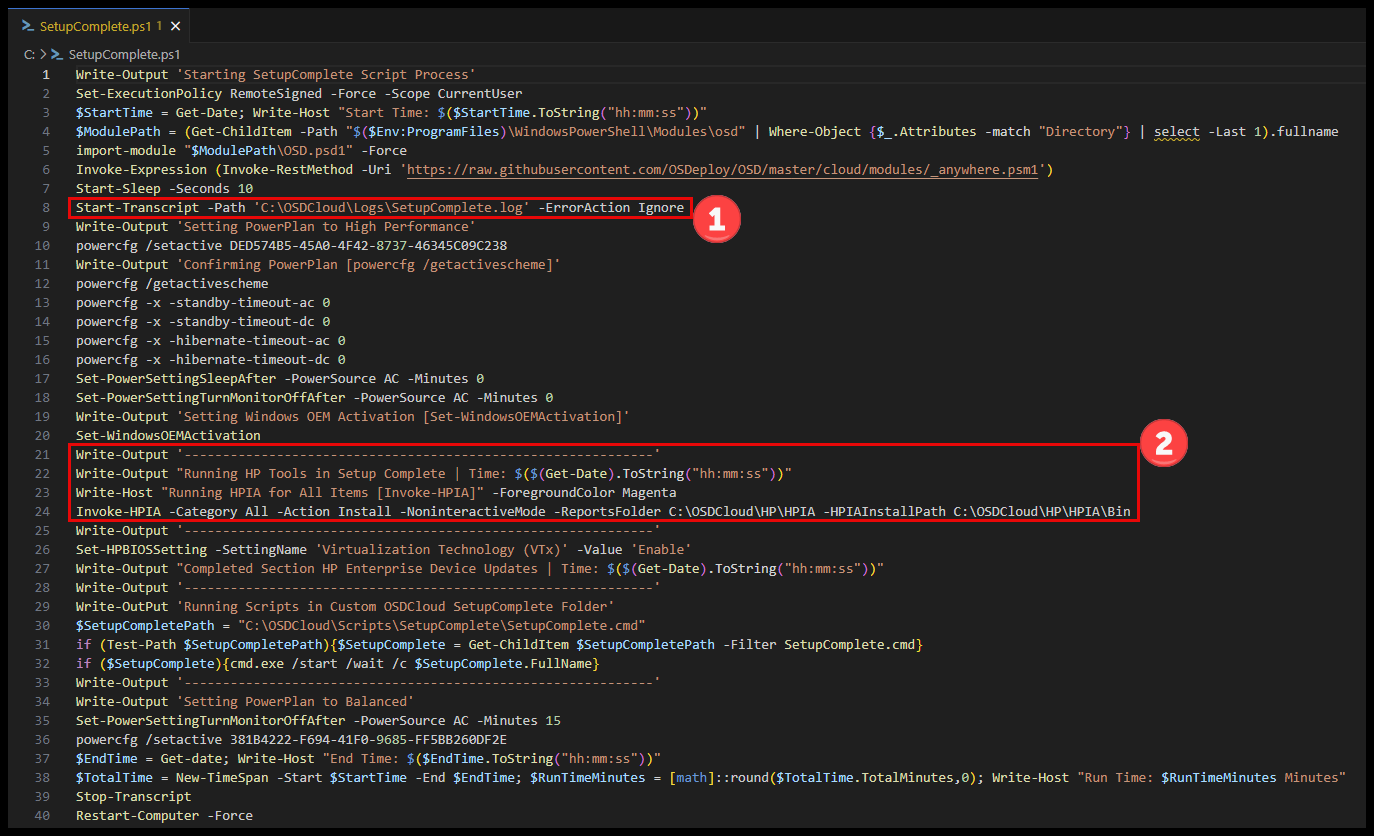Open the raw.githubusercontent.com _anywhere.psm1 link
1374x836 pixels.
726,170
